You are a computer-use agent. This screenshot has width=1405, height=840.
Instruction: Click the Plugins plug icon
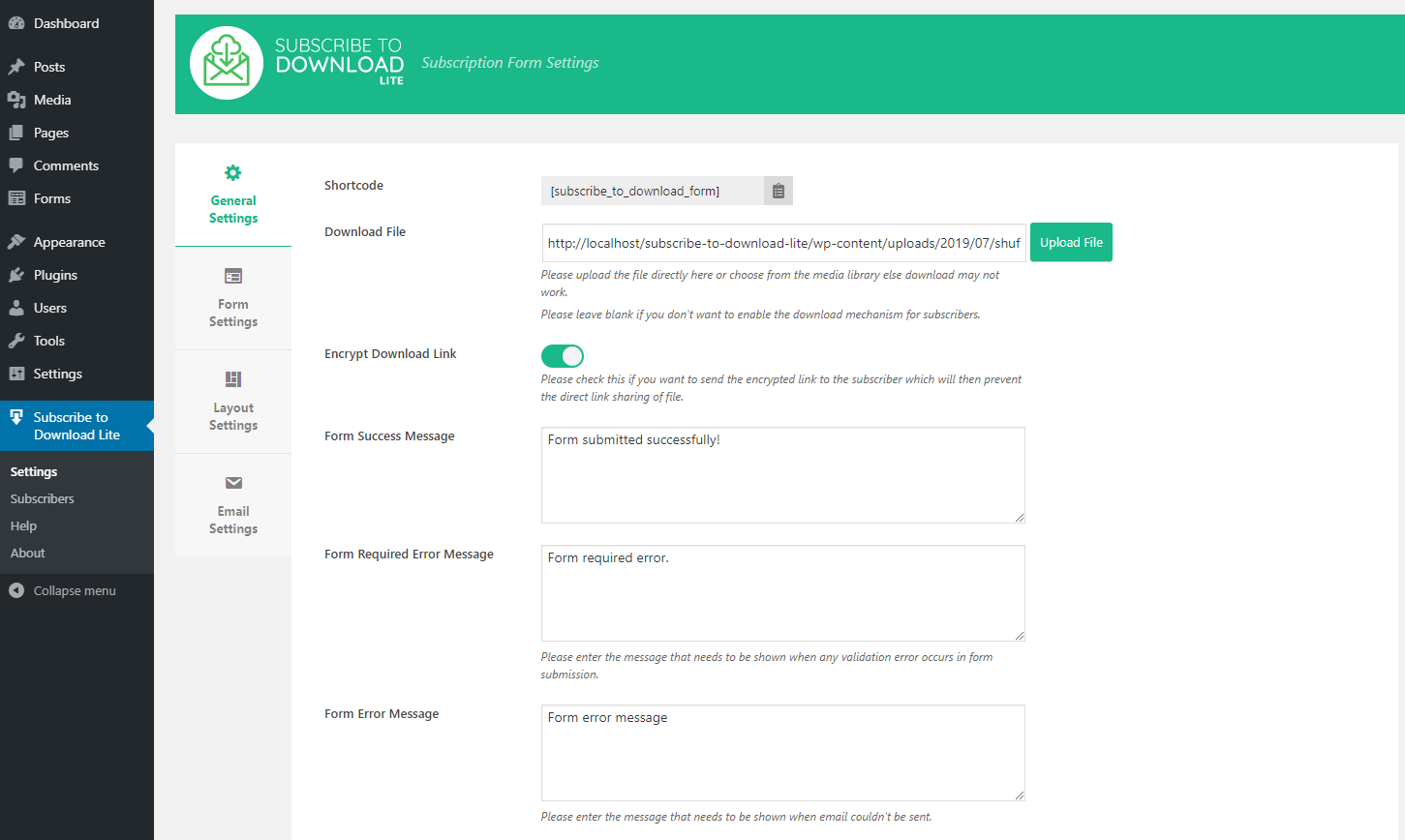pyautogui.click(x=16, y=275)
